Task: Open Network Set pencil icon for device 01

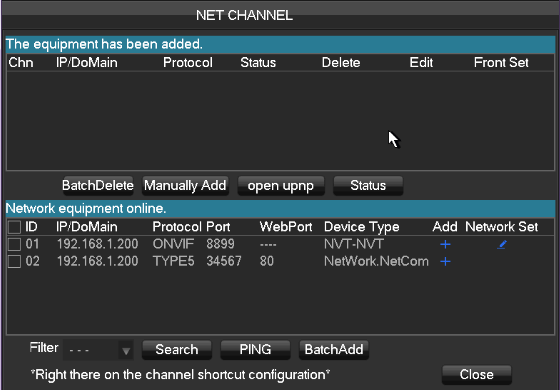Action: pyautogui.click(x=502, y=245)
